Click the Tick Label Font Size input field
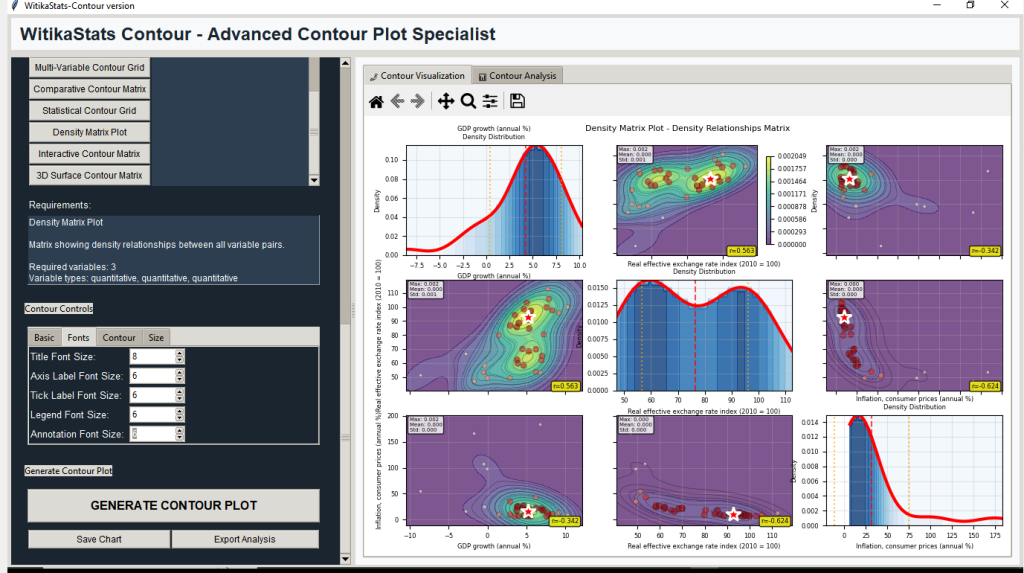Image resolution: width=1024 pixels, height=573 pixels. pyautogui.click(x=152, y=395)
